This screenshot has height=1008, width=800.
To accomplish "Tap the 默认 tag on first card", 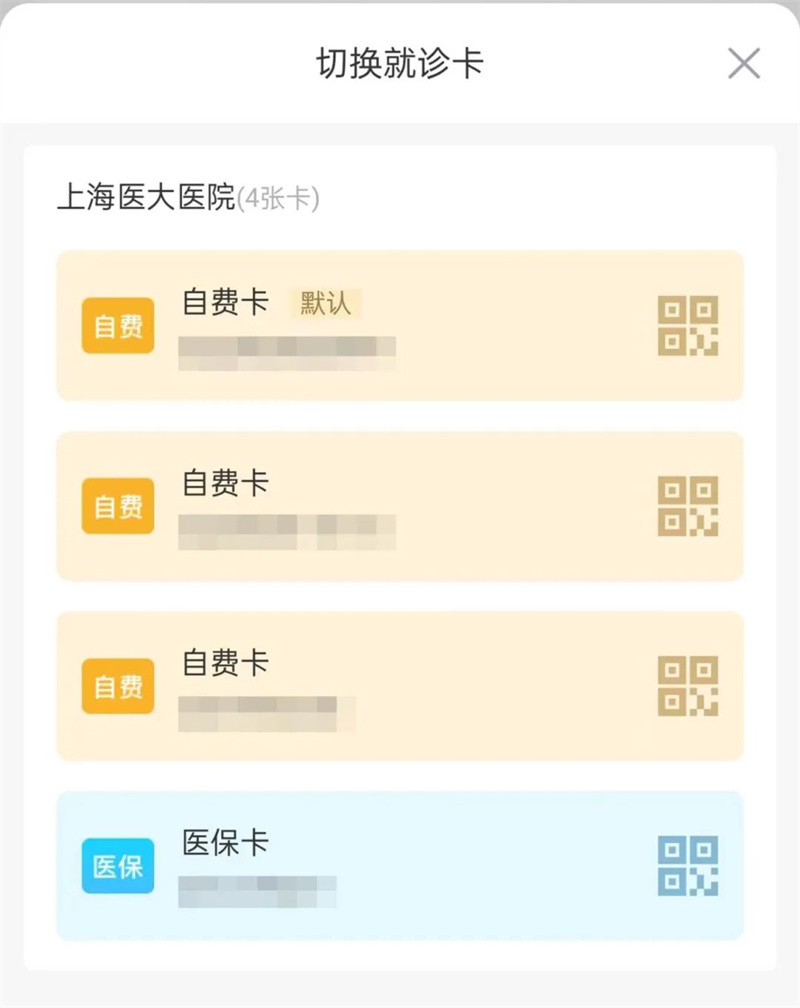I will (325, 303).
